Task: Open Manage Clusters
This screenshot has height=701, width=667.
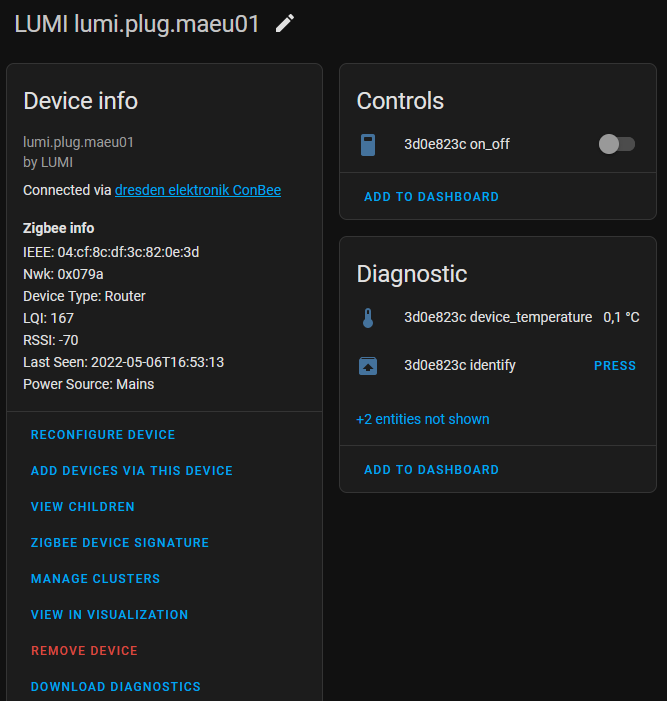Action: [95, 579]
